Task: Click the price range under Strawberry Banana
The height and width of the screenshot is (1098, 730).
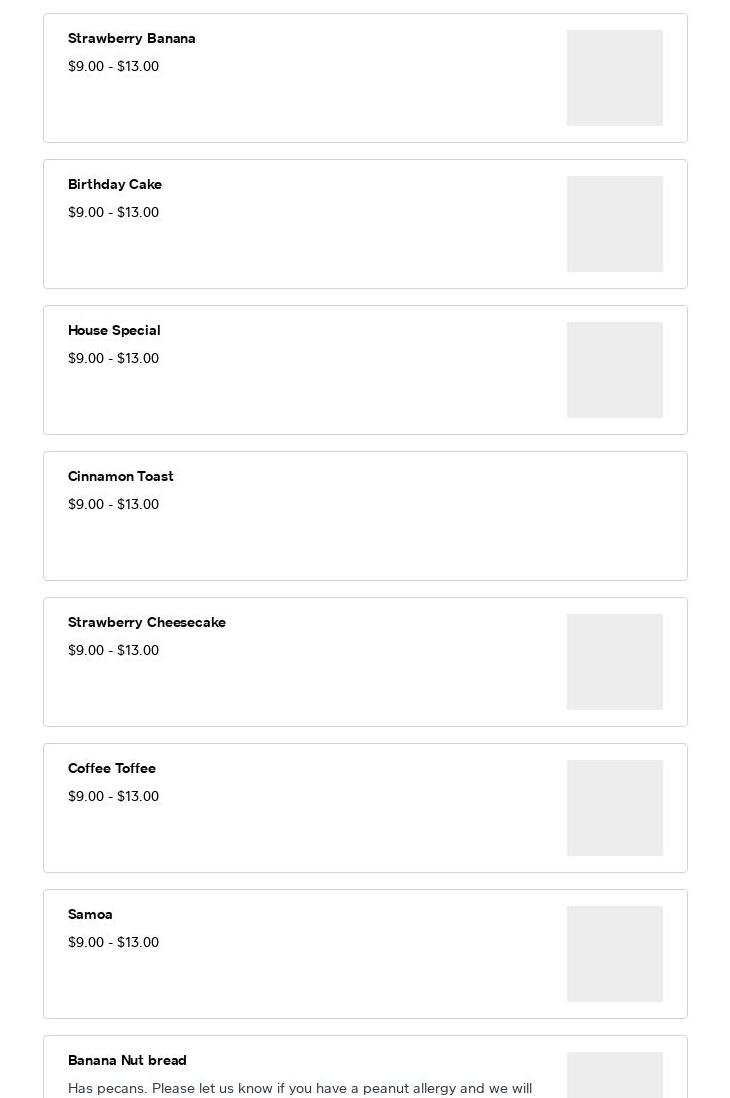Action: [113, 66]
